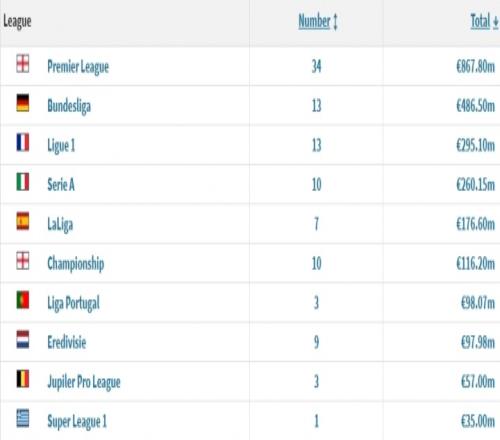Open the Jupiler Pro League link
This screenshot has height=440, width=500.
coord(84,382)
